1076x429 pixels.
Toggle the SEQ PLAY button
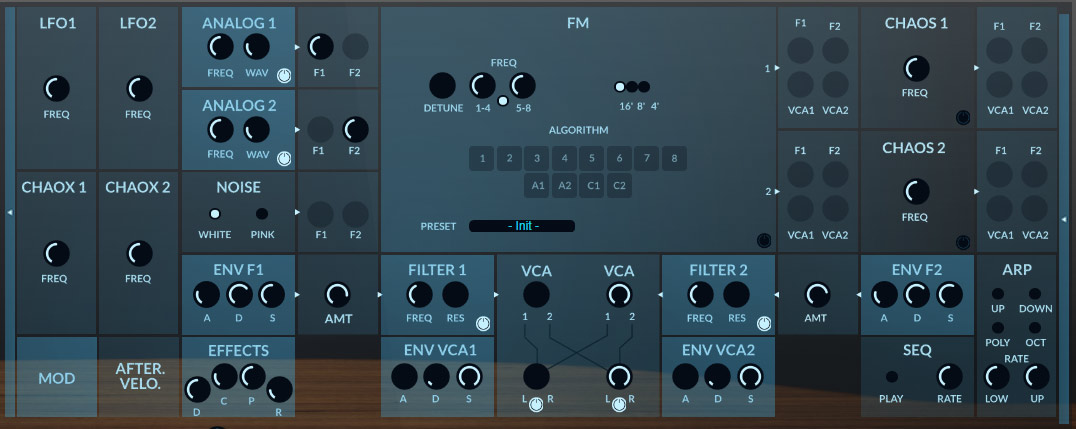(891, 377)
